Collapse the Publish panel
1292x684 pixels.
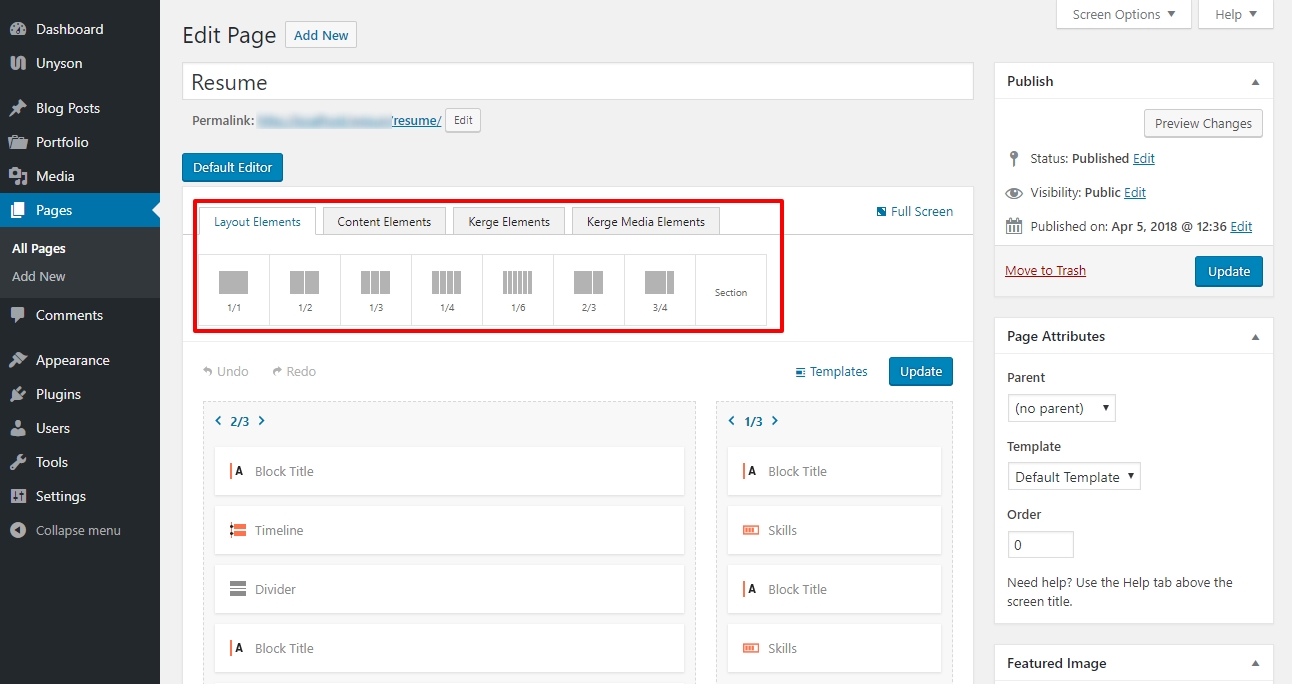tap(1255, 82)
